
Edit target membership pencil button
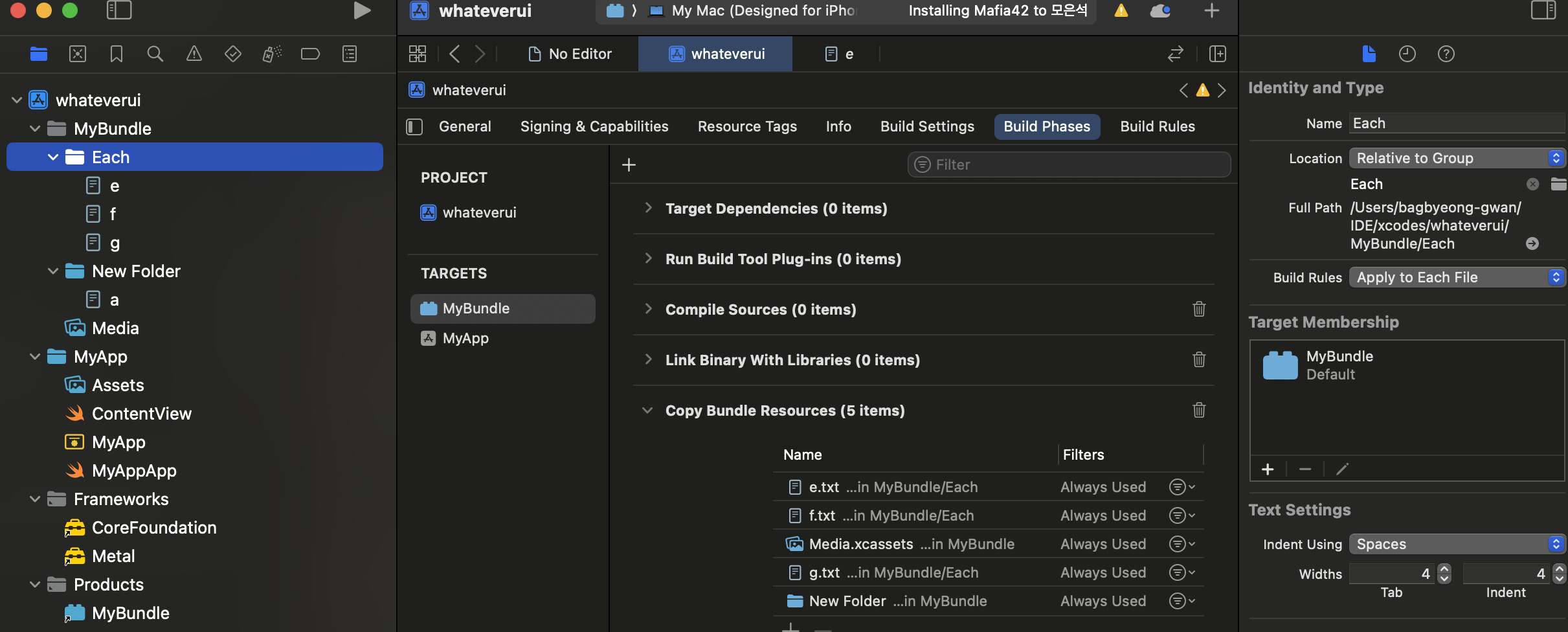point(1343,469)
